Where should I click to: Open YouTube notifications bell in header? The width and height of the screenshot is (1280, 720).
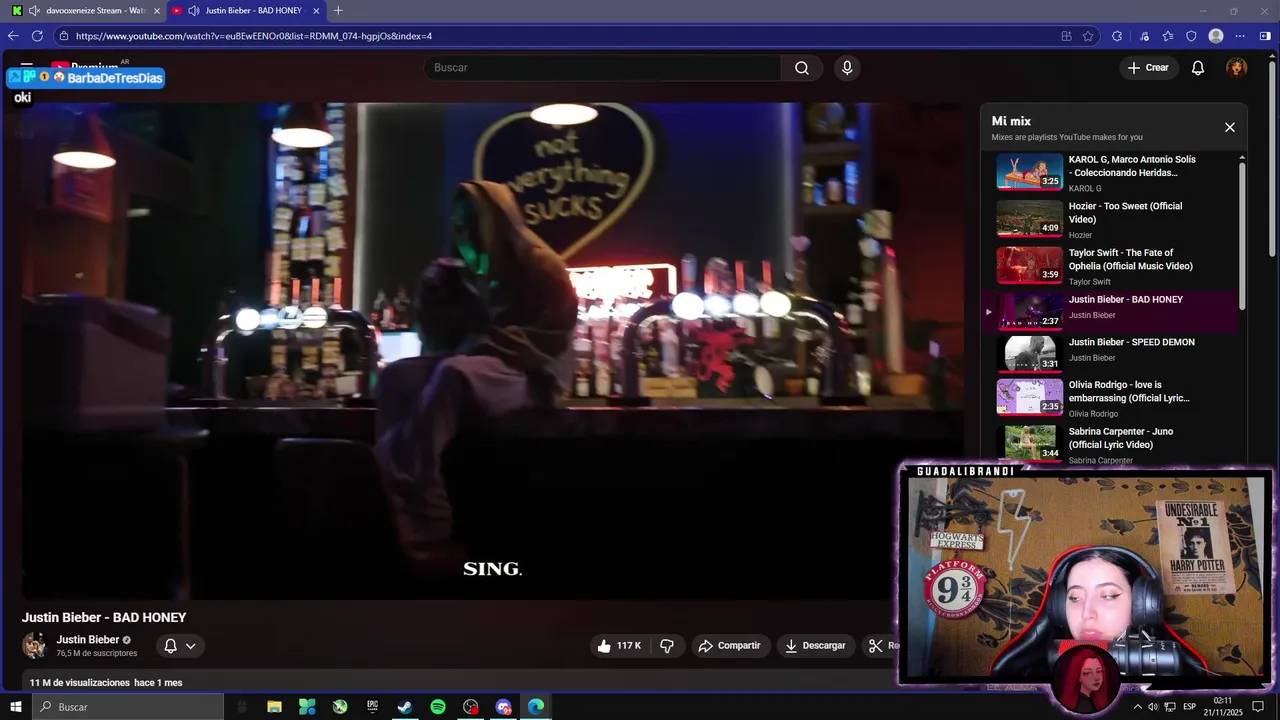[1198, 68]
